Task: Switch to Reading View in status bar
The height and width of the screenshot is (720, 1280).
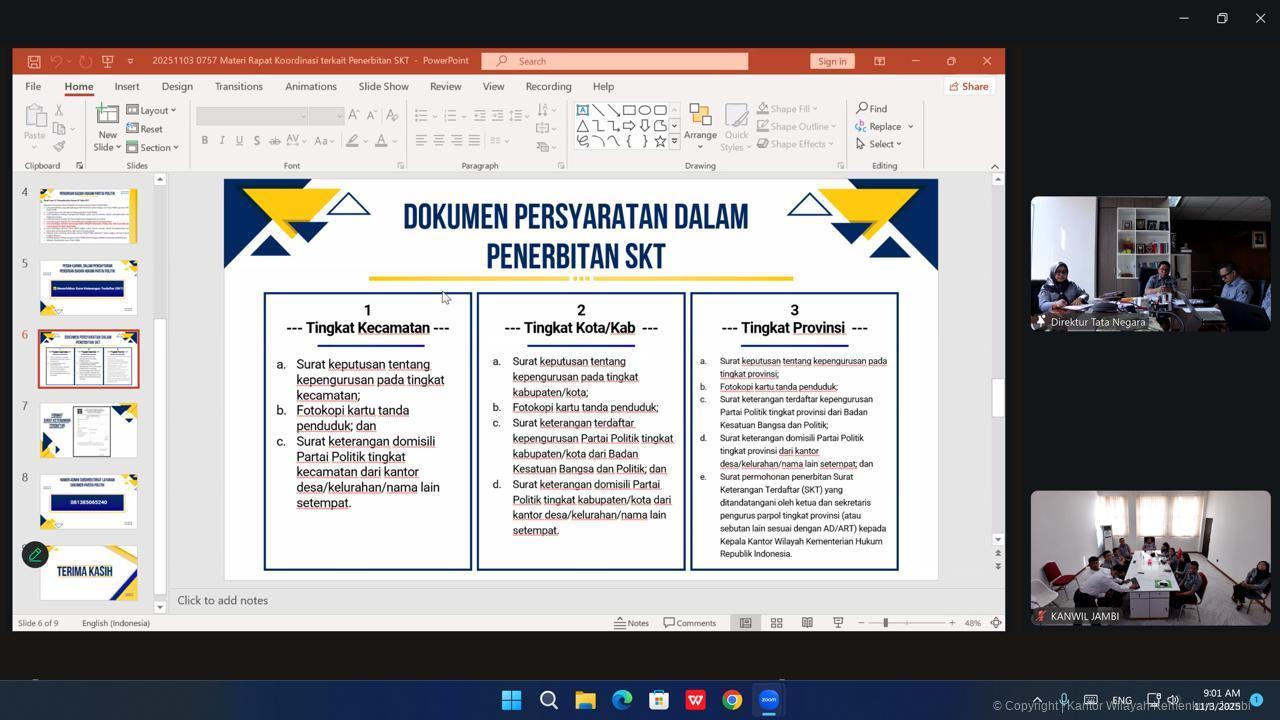Action: (x=807, y=623)
